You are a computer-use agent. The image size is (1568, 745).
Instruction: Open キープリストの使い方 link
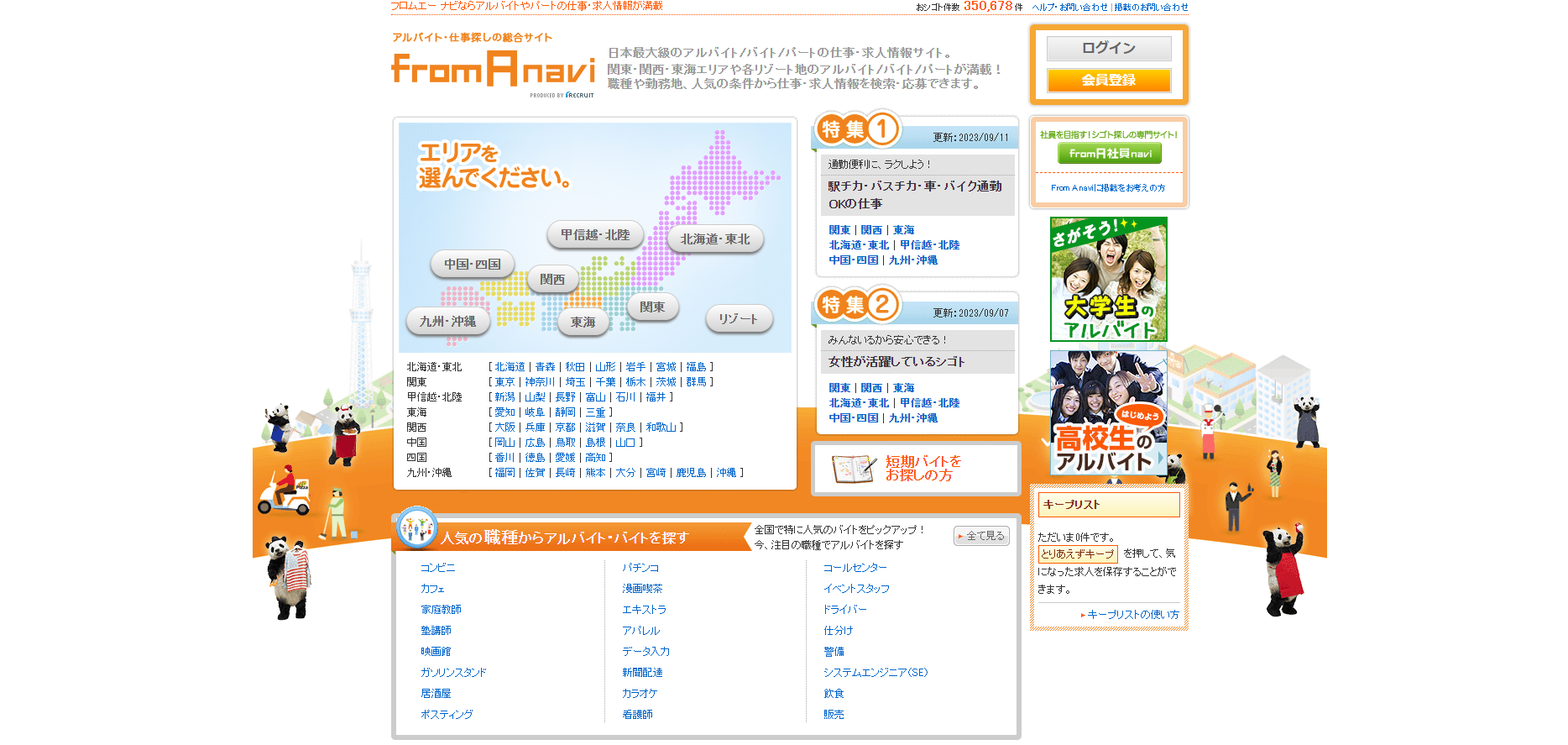pos(1132,615)
